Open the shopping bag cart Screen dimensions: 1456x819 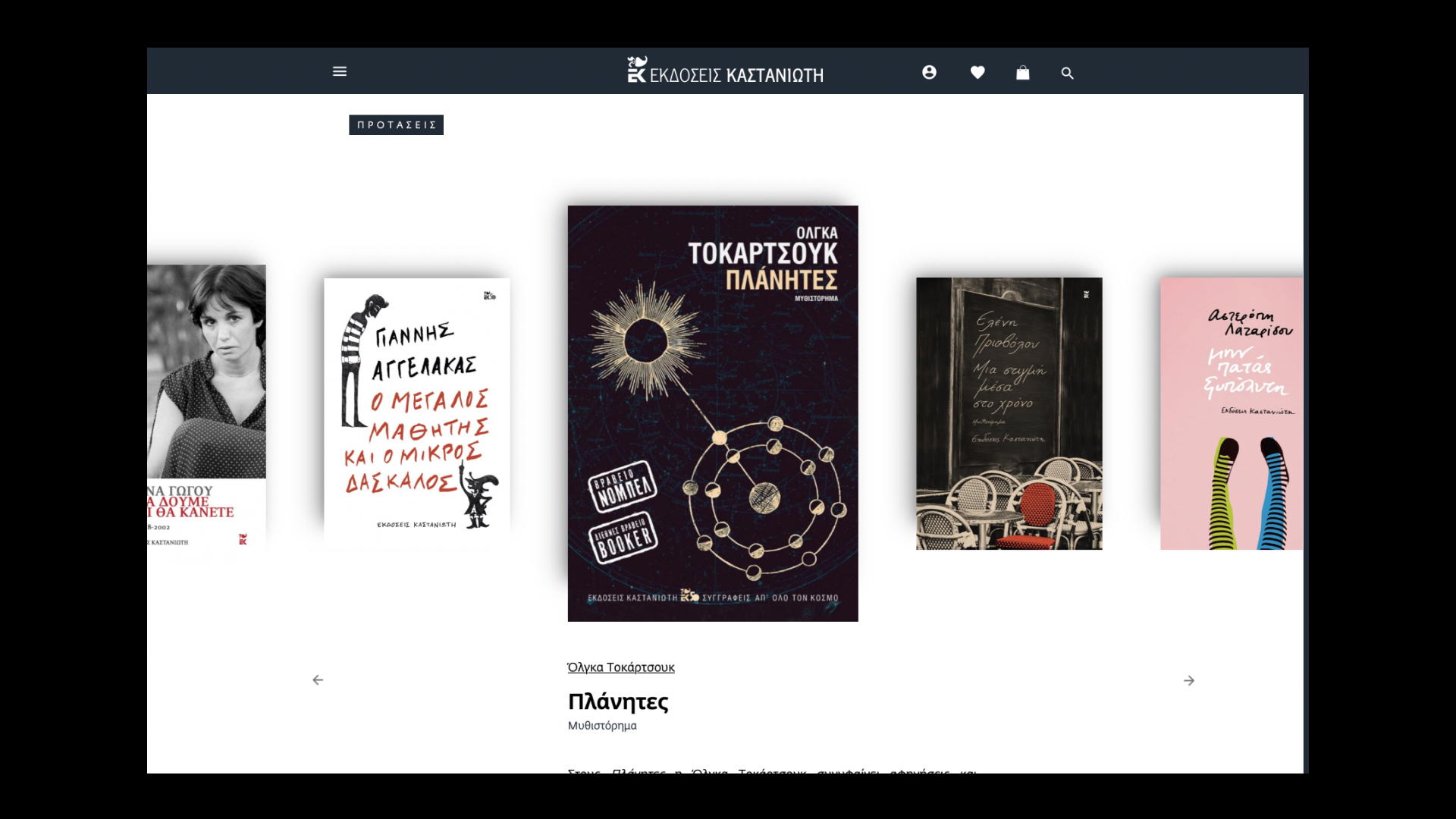point(1023,73)
